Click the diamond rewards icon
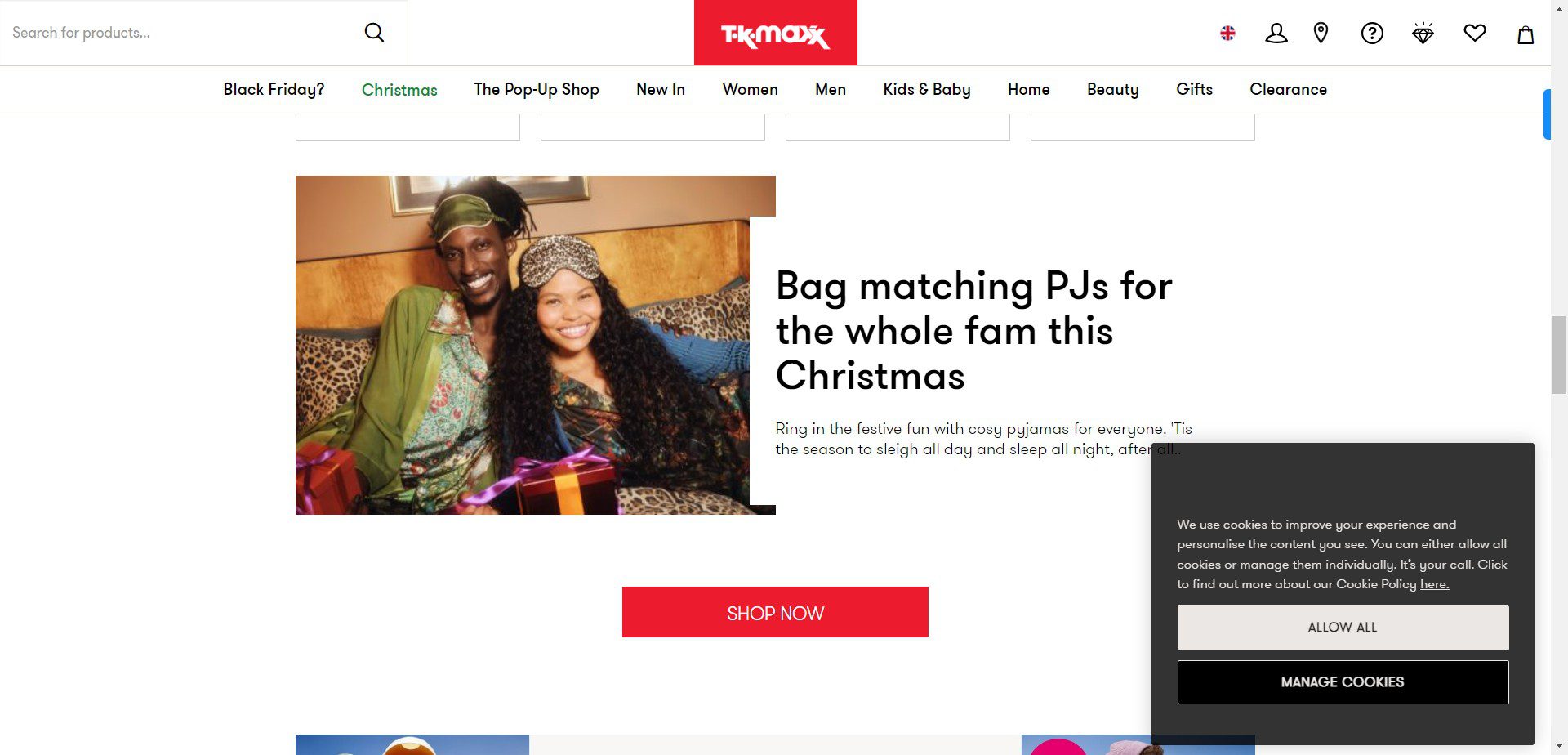This screenshot has width=1568, height=755. 1423,33
